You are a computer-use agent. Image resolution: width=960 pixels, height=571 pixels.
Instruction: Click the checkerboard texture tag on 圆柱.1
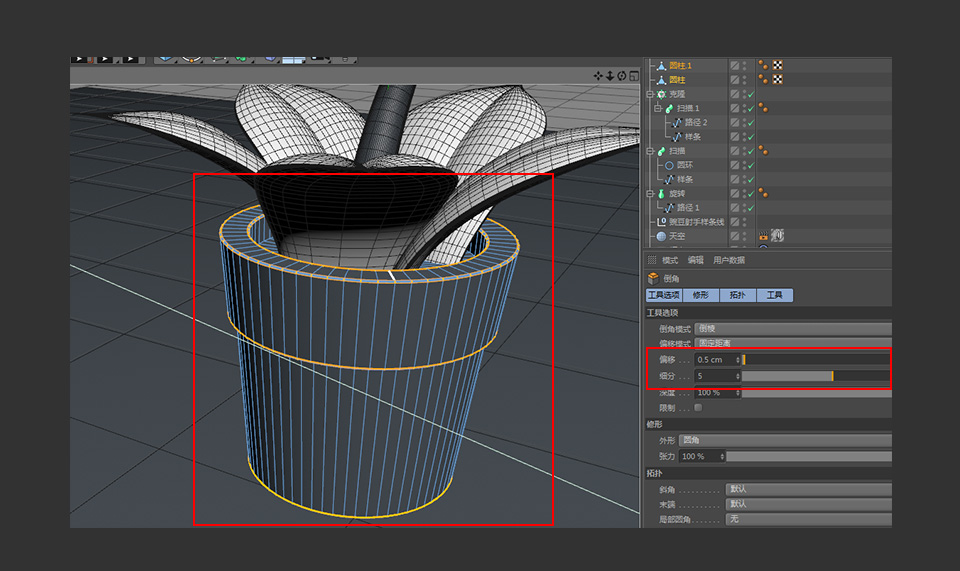pyautogui.click(x=777, y=65)
